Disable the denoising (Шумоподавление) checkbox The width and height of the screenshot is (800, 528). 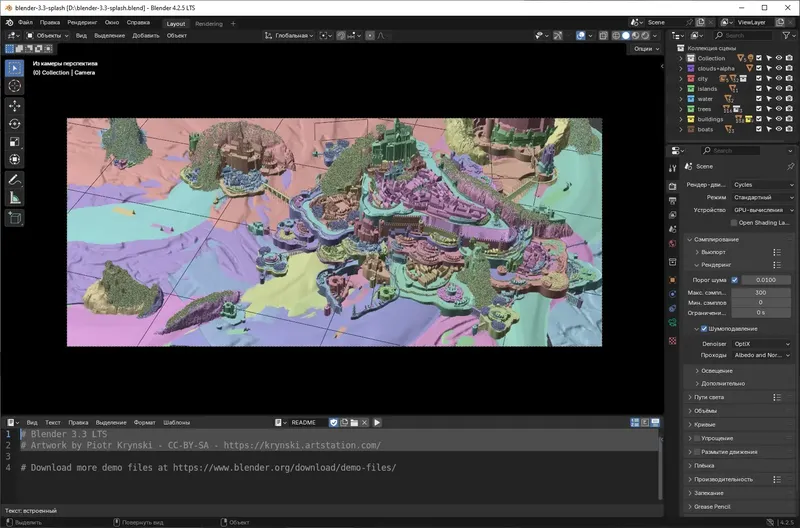pyautogui.click(x=704, y=329)
